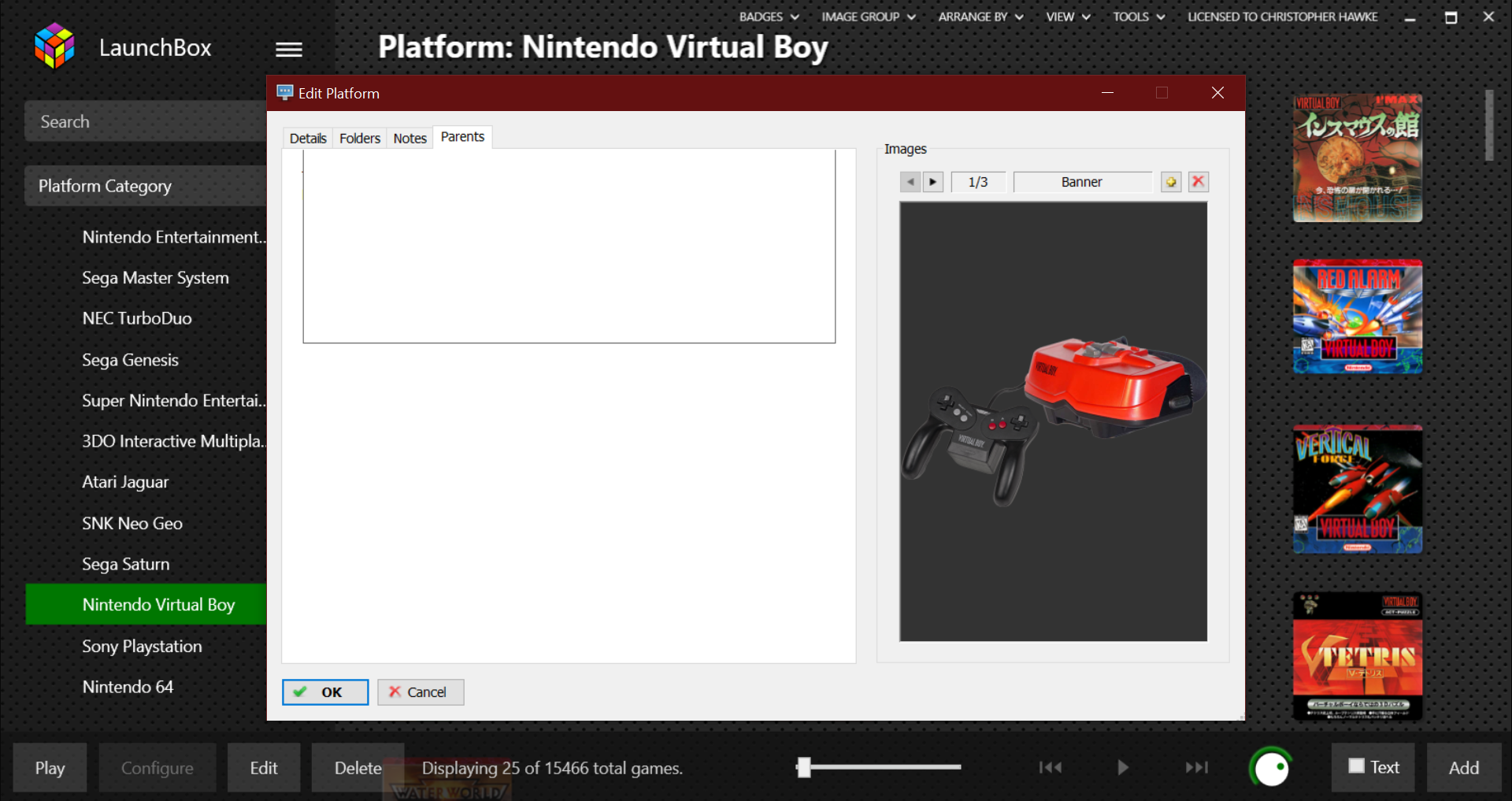
Task: Add a new image with star icon
Action: click(1171, 182)
